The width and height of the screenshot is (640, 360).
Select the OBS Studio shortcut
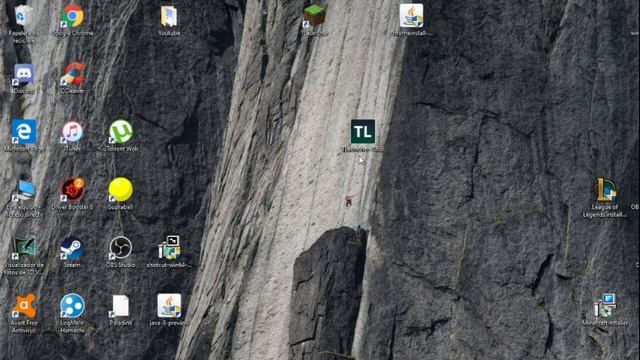121,248
